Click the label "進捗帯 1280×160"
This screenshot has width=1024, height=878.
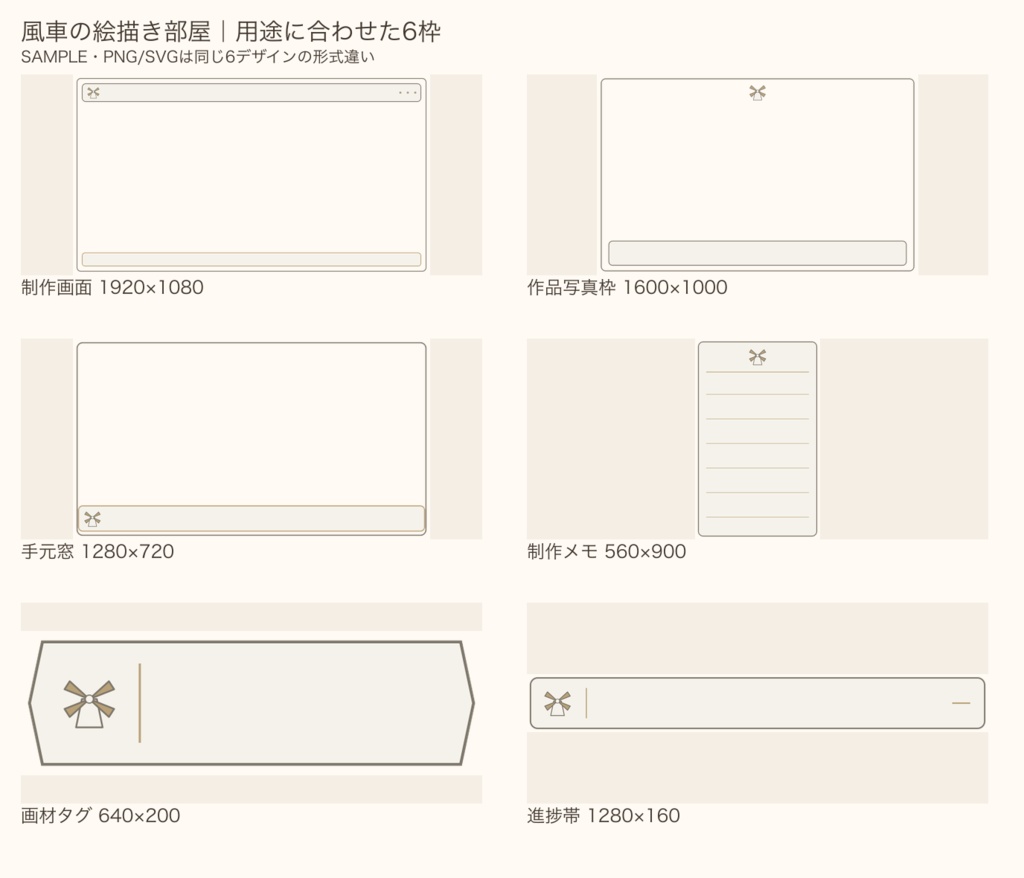(x=603, y=815)
